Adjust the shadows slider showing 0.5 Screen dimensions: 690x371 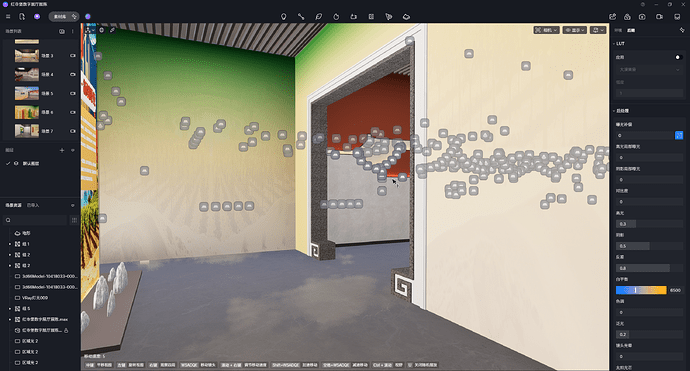649,246
